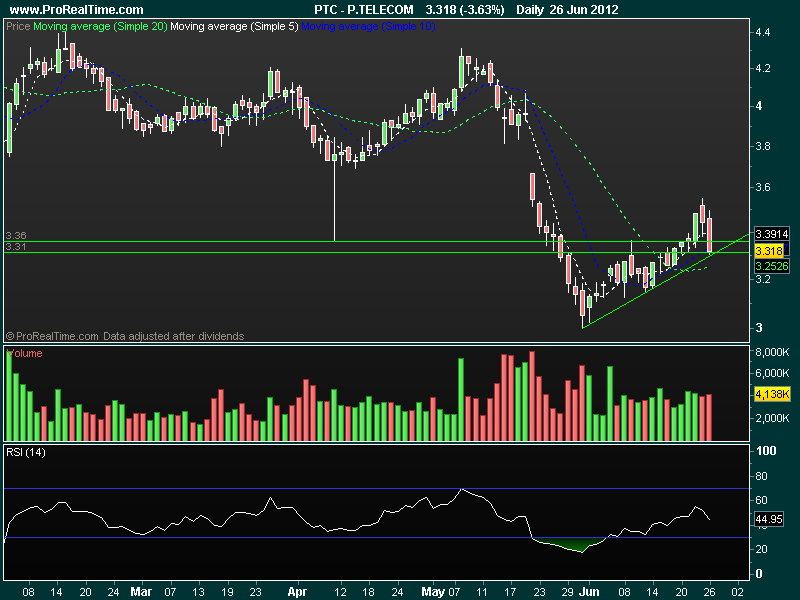The width and height of the screenshot is (800, 600).
Task: Click the www.ProRealTime.com header text
Action: coord(77,10)
